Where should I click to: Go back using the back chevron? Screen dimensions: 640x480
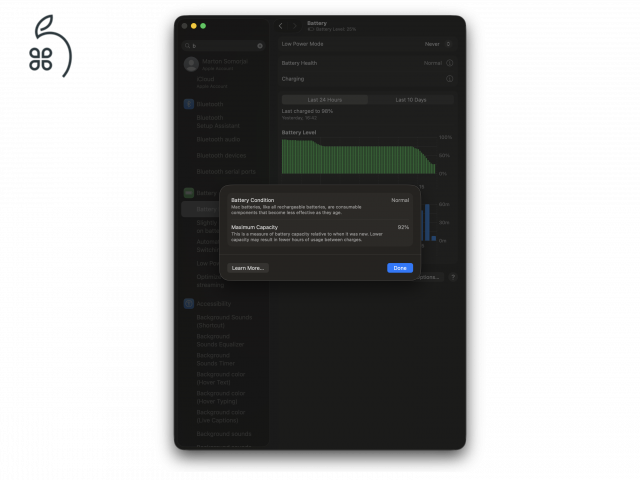(x=280, y=26)
